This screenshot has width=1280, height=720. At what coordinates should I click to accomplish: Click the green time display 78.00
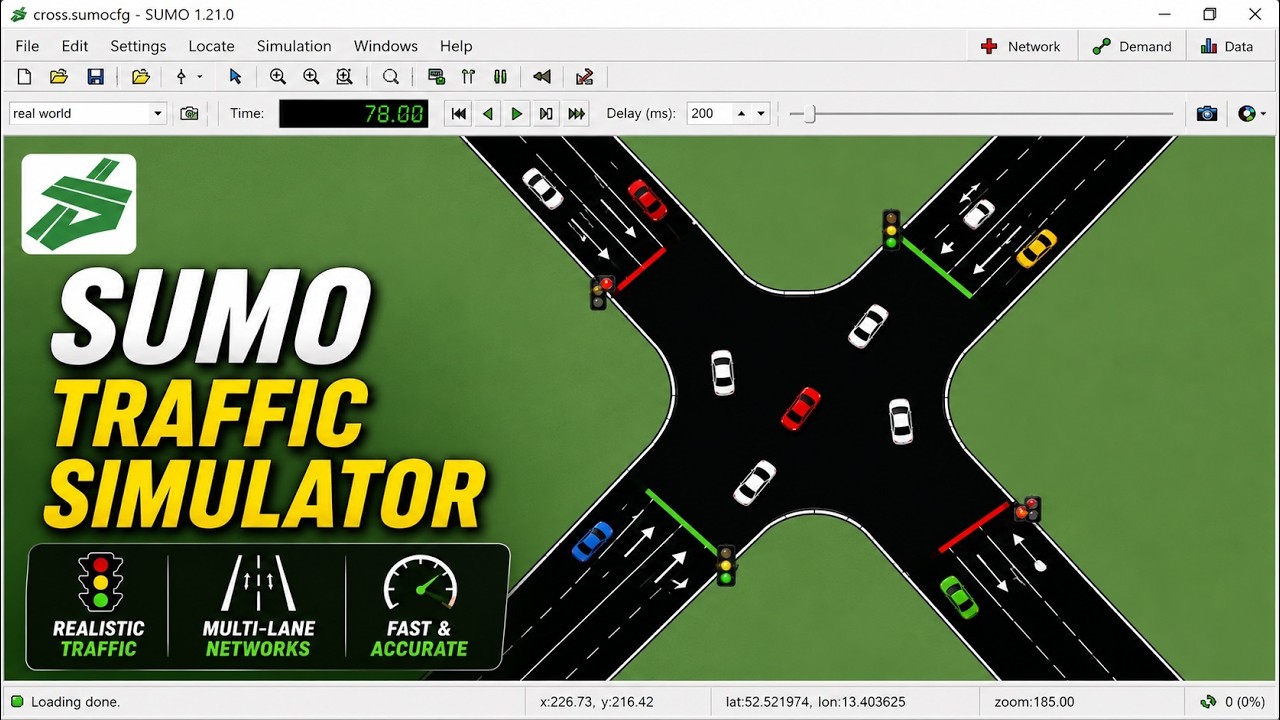354,113
